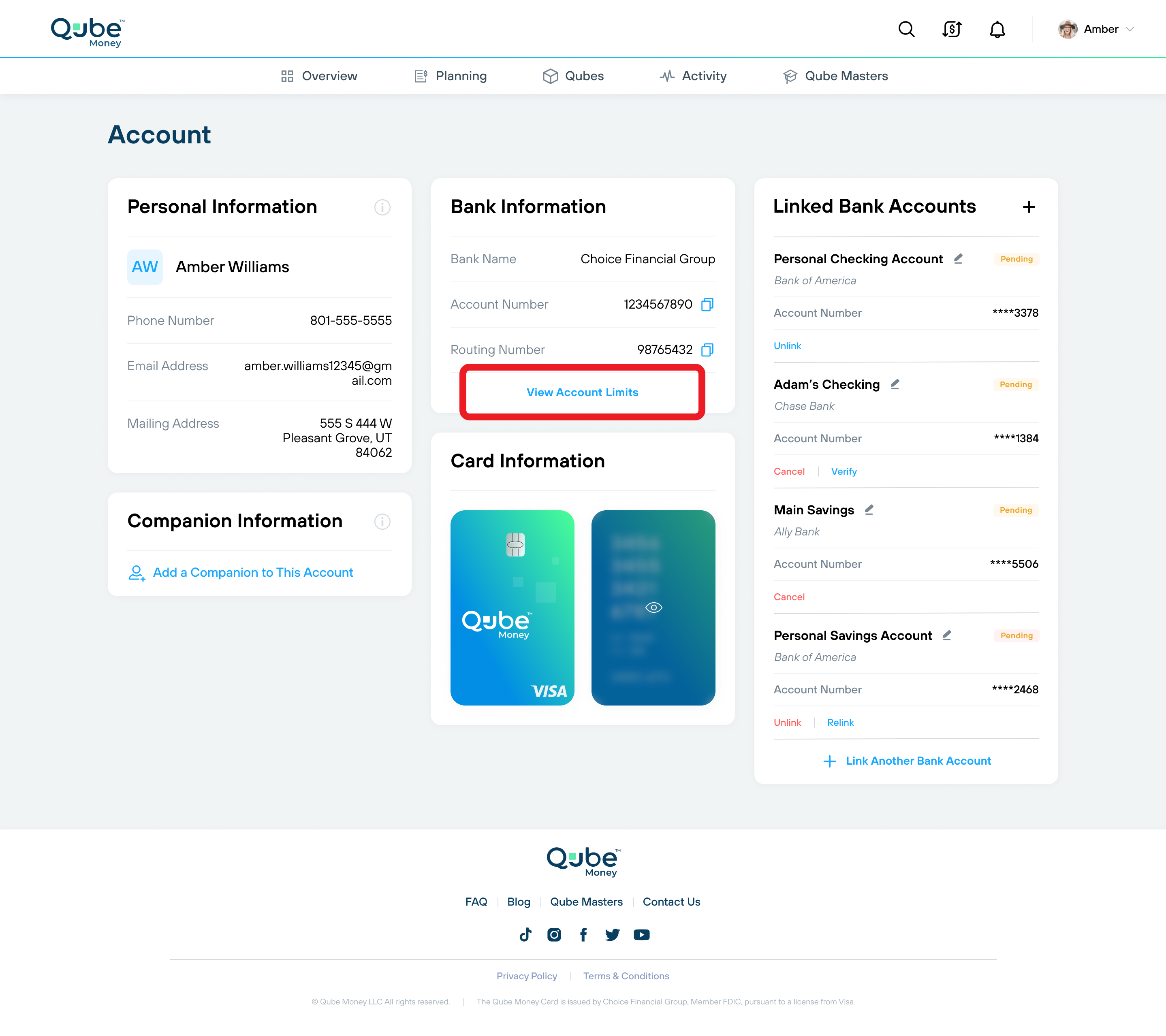Click Pending badge on Adam's Checking
The image size is (1166, 1036).
click(x=1016, y=384)
